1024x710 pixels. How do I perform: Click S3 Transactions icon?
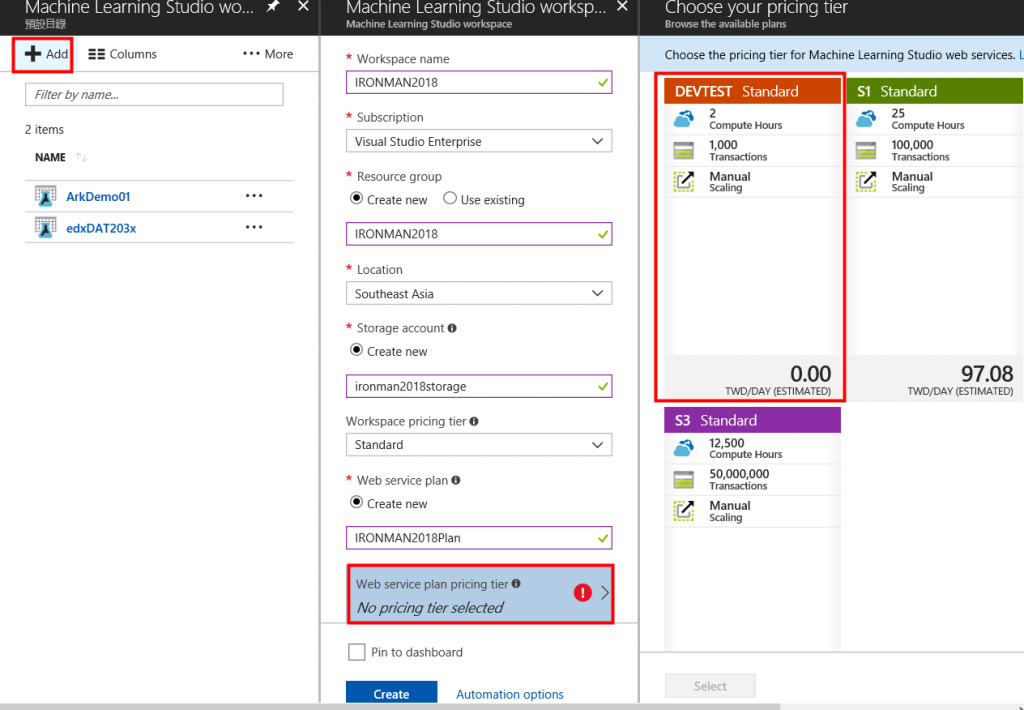pos(684,480)
